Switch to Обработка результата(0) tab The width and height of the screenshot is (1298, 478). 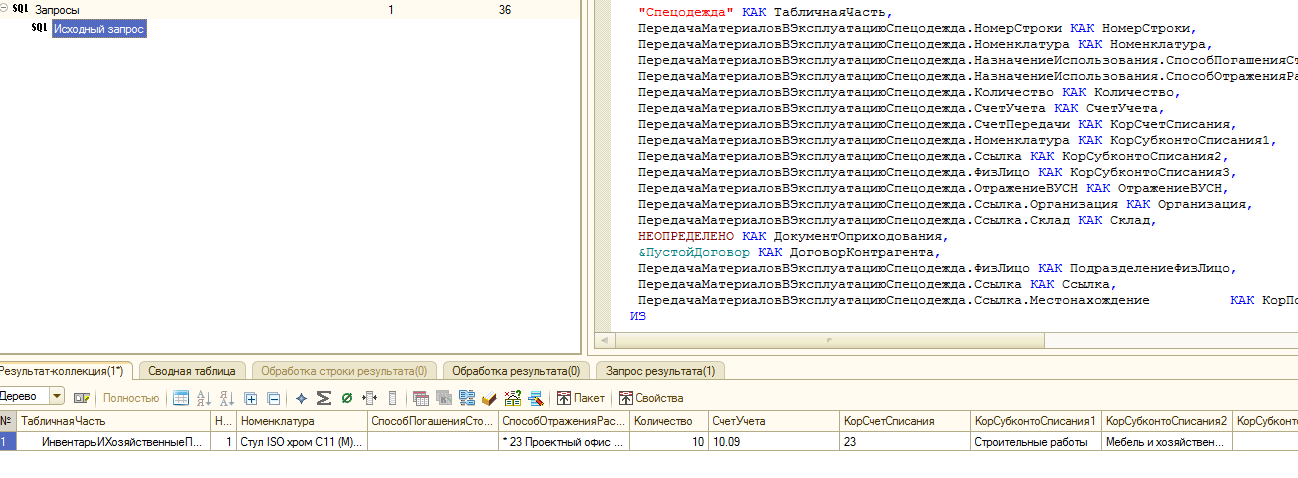pyautogui.click(x=515, y=371)
